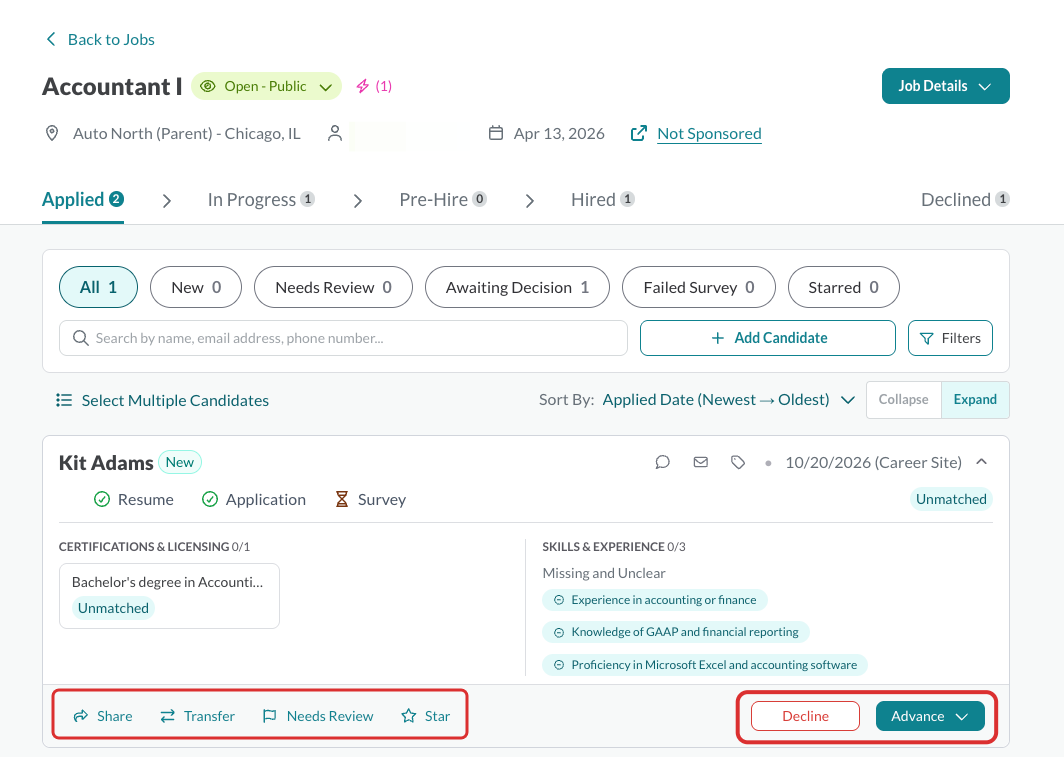Viewport: 1064px width, 757px height.
Task: Click the green check icon beside Application
Action: pos(210,499)
